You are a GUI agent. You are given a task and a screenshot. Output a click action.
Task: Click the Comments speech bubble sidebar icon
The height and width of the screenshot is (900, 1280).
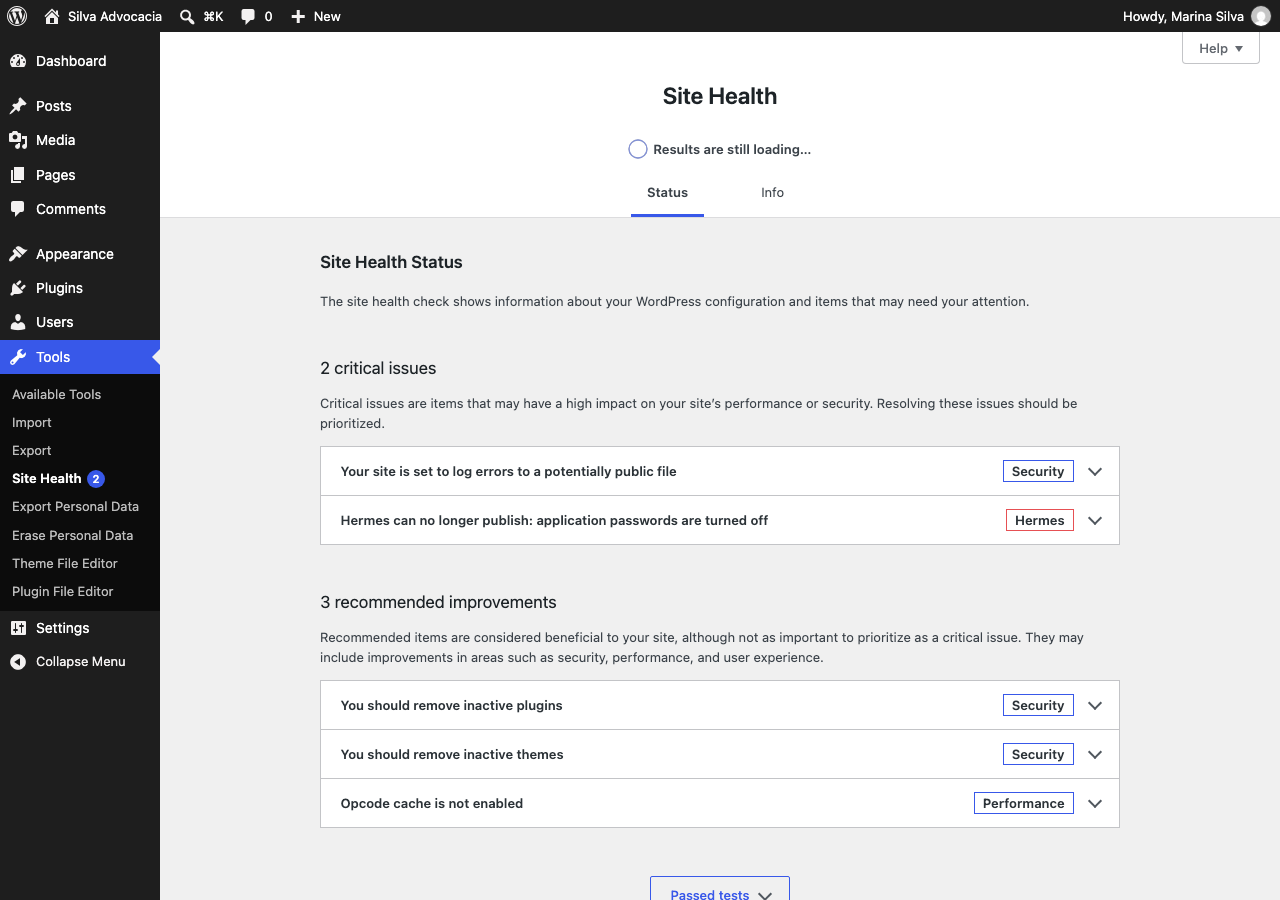(18, 209)
